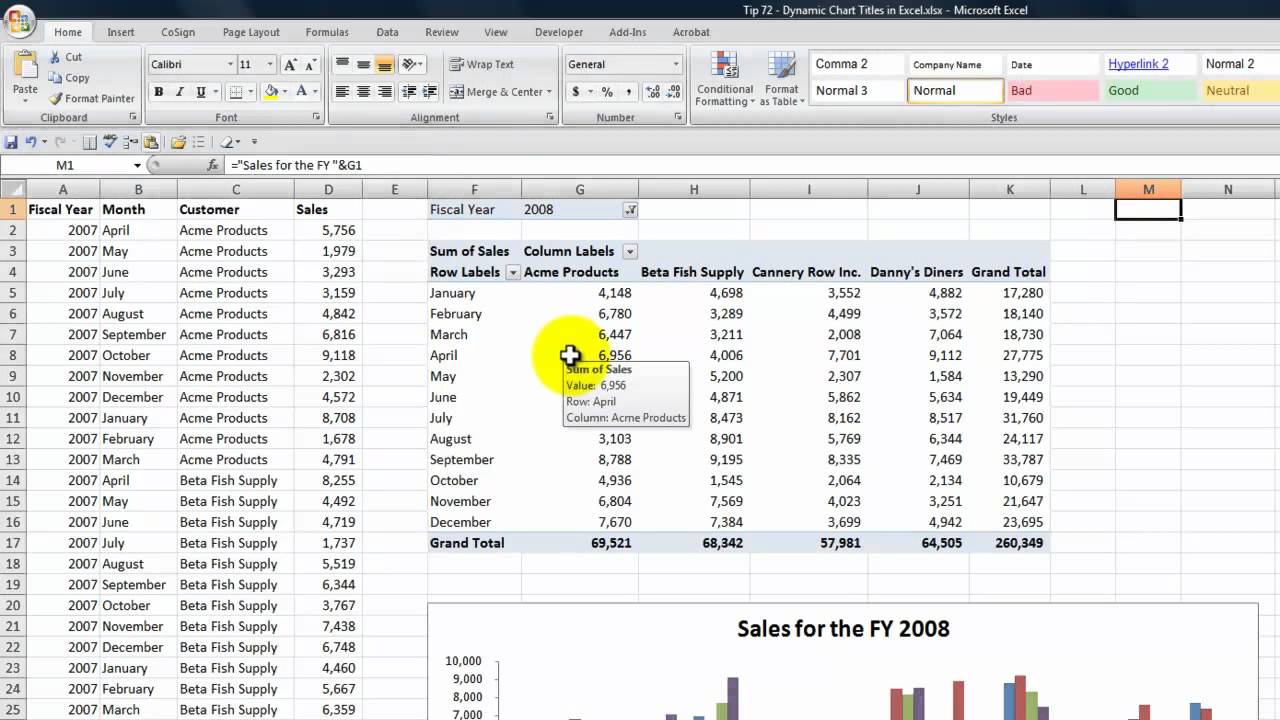Click the Percent Style icon
Image resolution: width=1280 pixels, height=720 pixels.
pyautogui.click(x=607, y=92)
